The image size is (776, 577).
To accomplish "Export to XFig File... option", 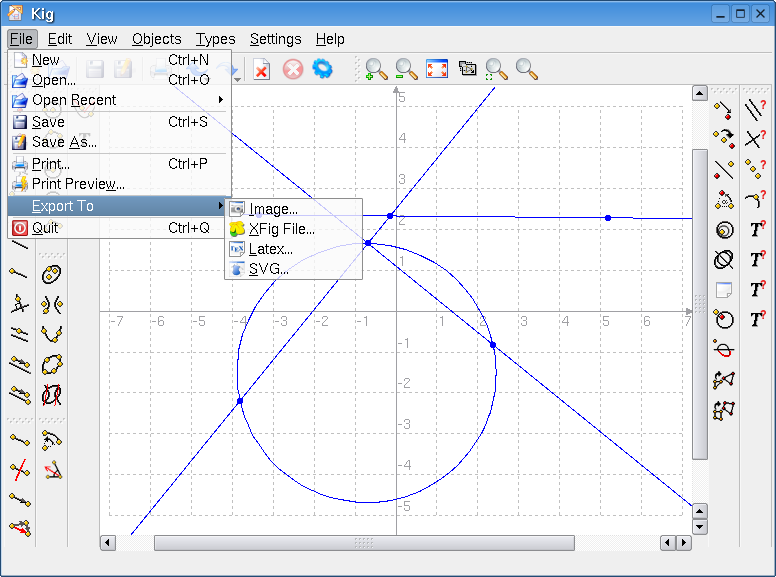I will tap(293, 229).
